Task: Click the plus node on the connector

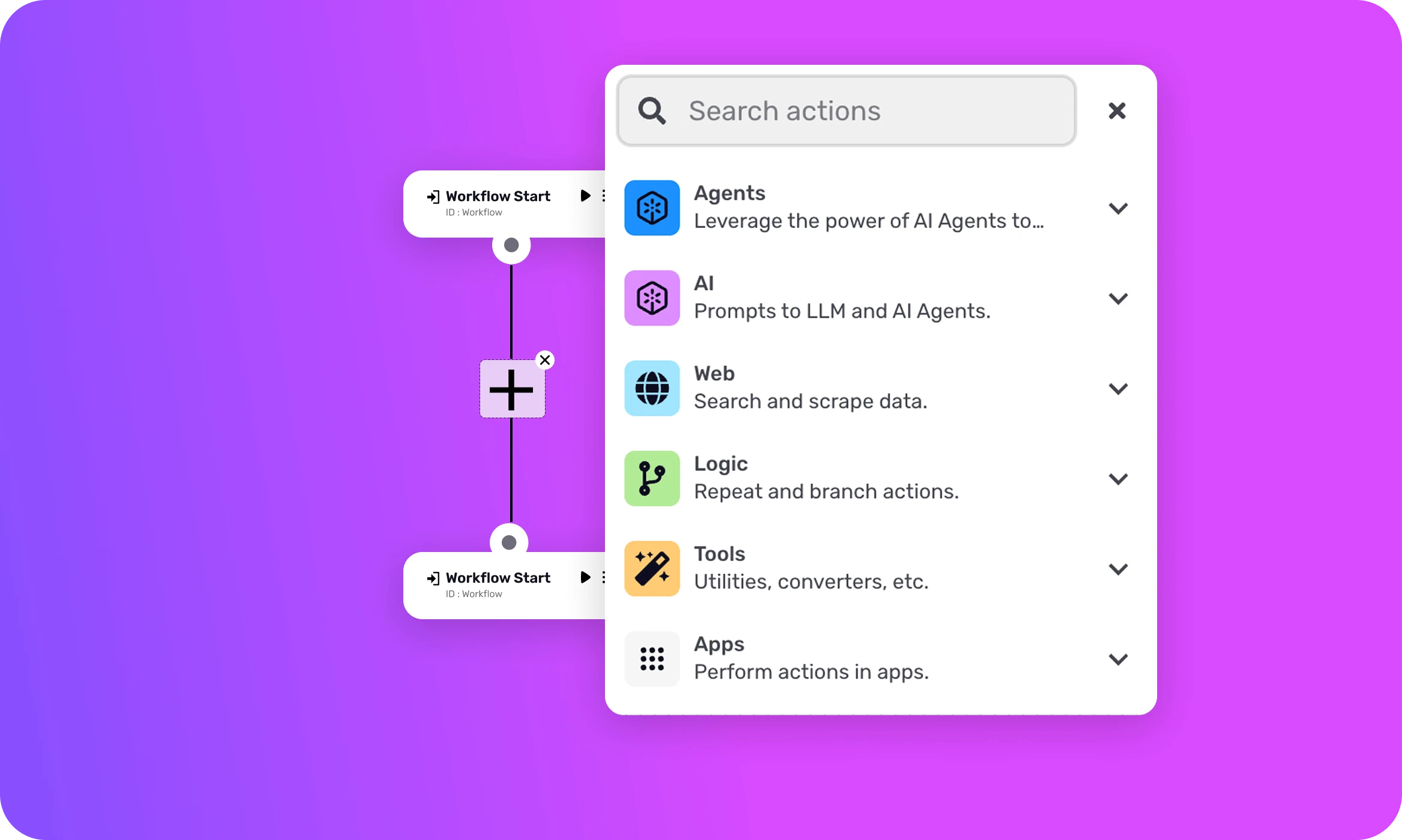Action: coord(511,389)
